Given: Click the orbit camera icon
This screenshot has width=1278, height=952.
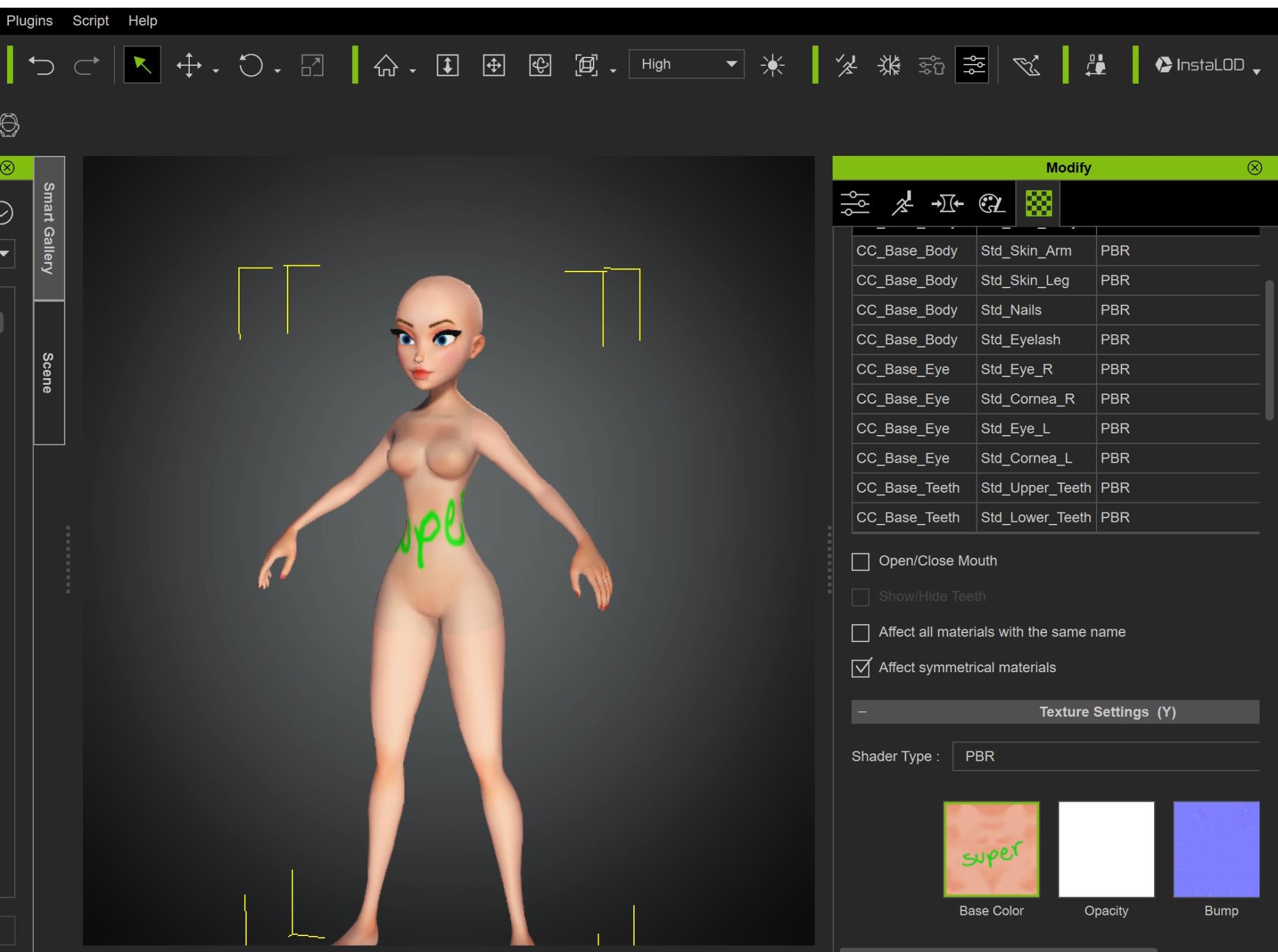Looking at the screenshot, I should click(540, 65).
